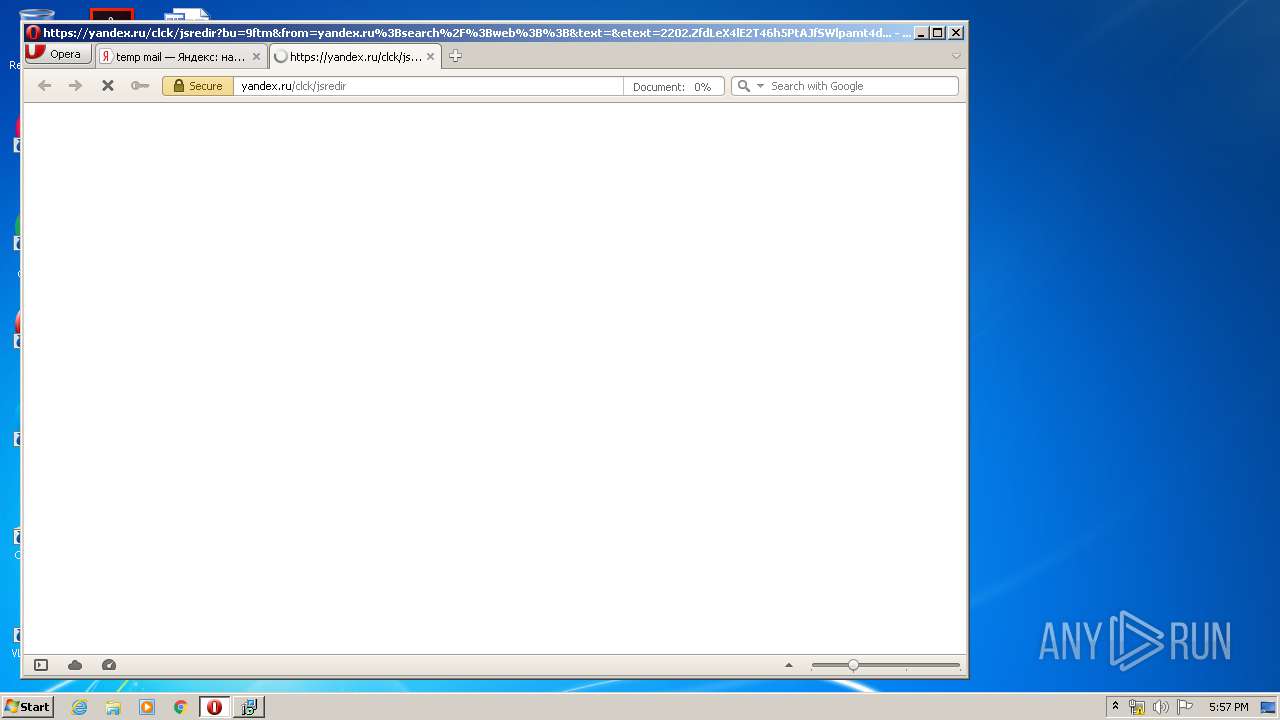Focus the Search with Google field
This screenshot has height=720, width=1280.
pyautogui.click(x=862, y=86)
